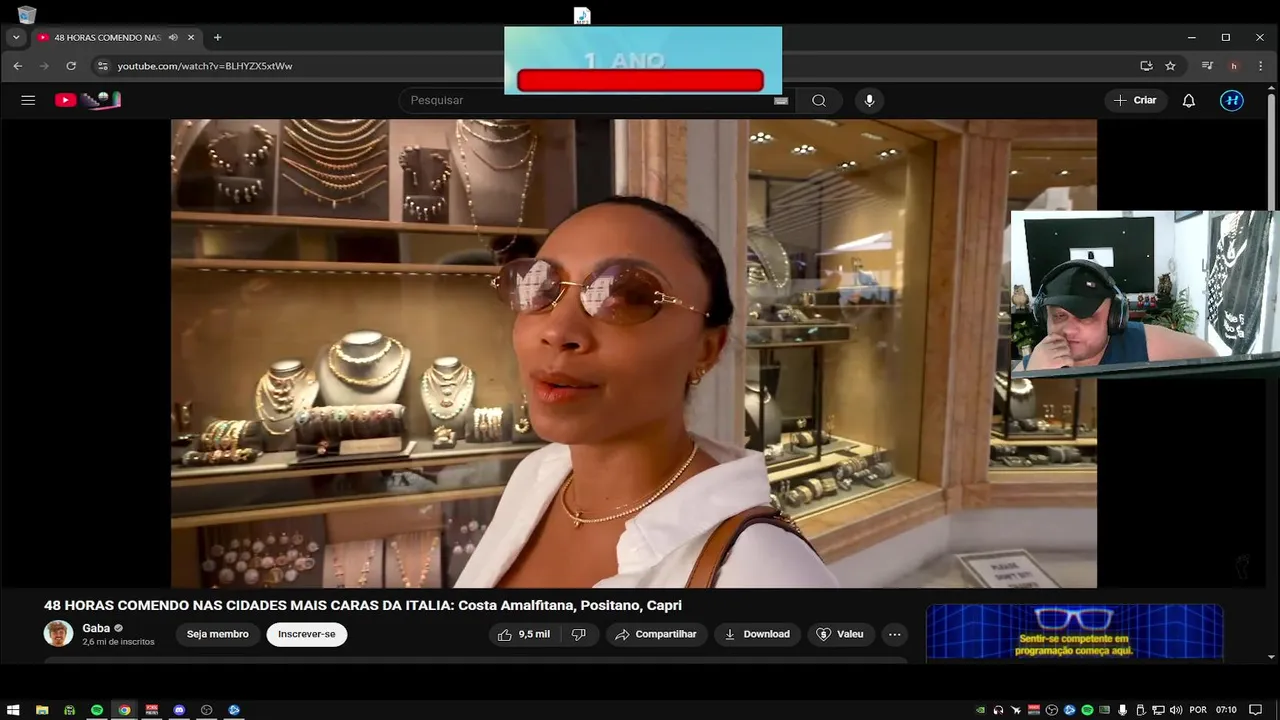Open the Criar create menu
Image resolution: width=1280 pixels, height=720 pixels.
tap(1135, 100)
